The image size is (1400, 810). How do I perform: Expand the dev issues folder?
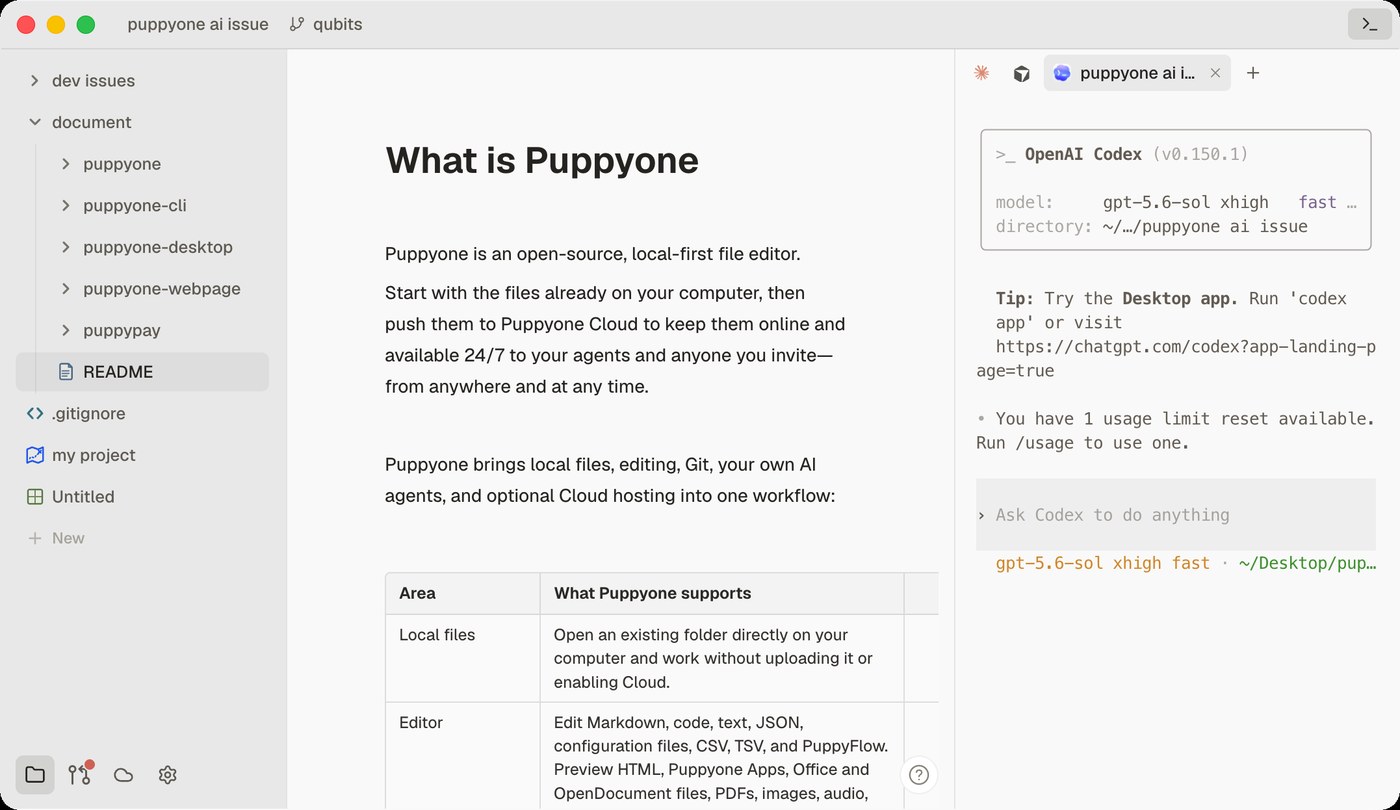point(35,81)
